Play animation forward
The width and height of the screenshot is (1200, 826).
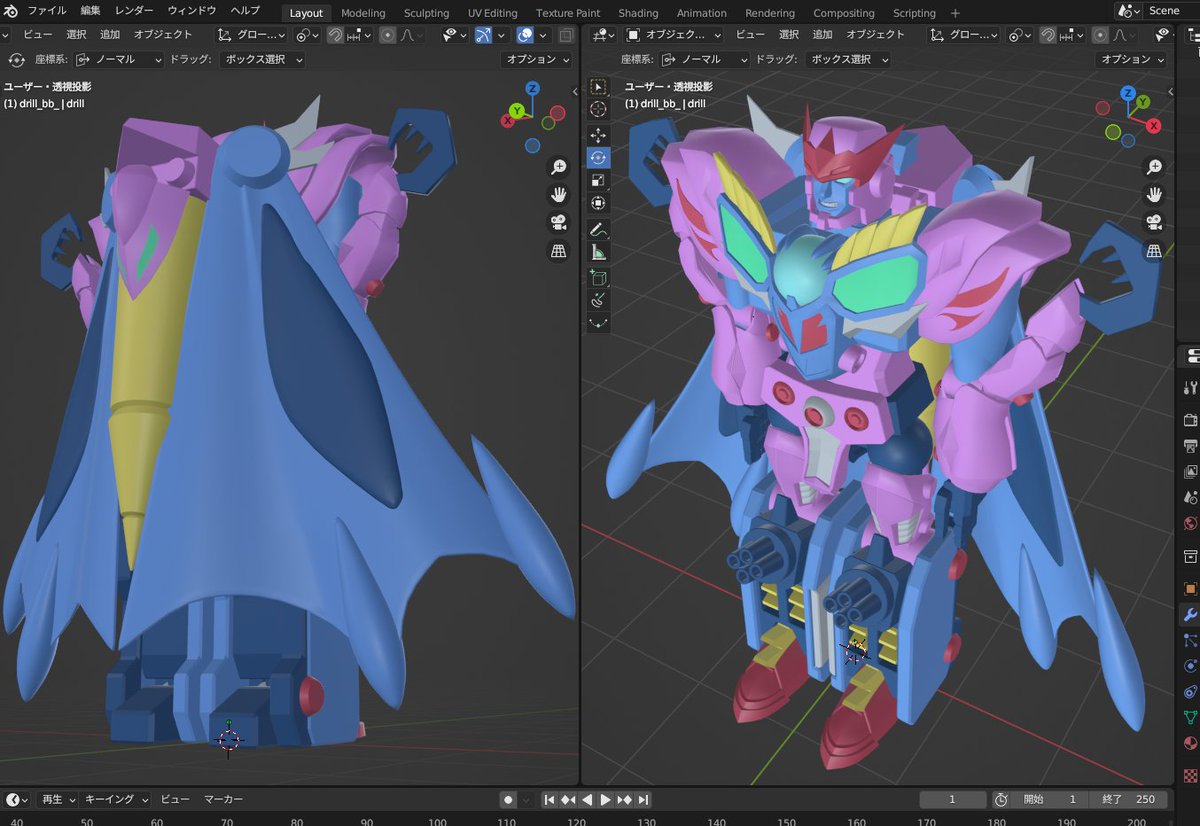pos(606,800)
